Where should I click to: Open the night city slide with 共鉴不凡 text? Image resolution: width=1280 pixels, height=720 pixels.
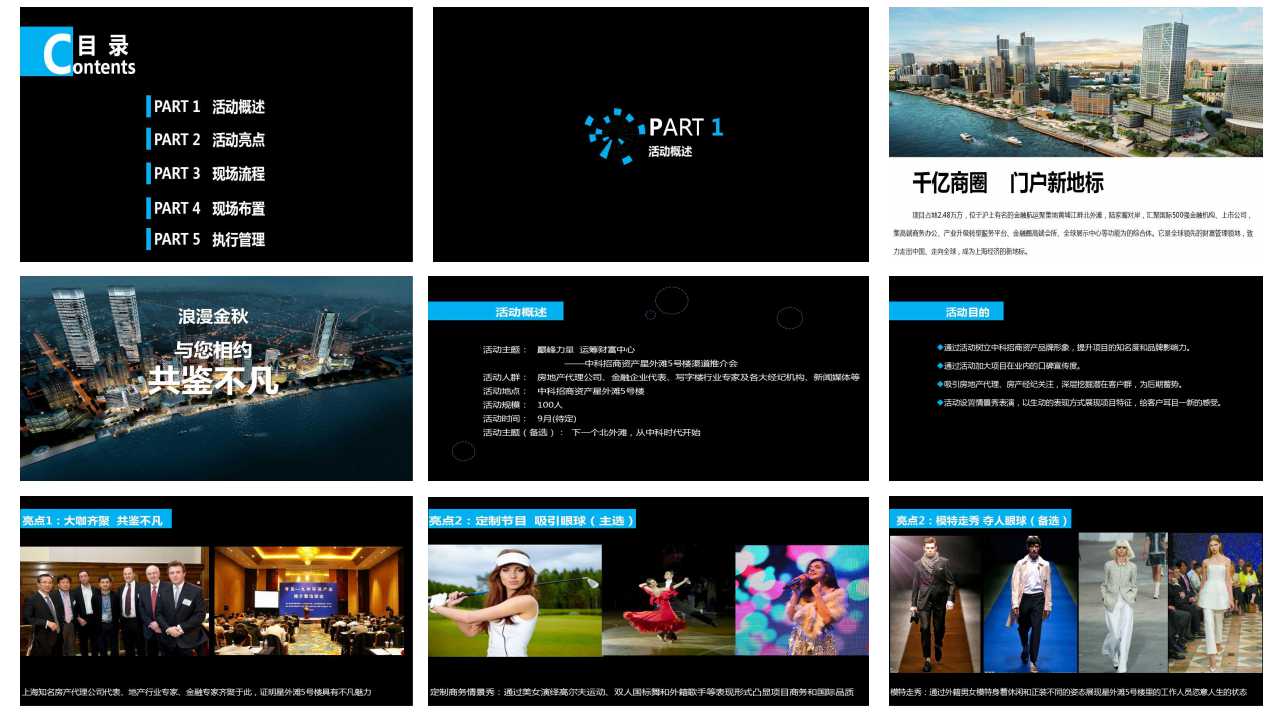pyautogui.click(x=216, y=378)
